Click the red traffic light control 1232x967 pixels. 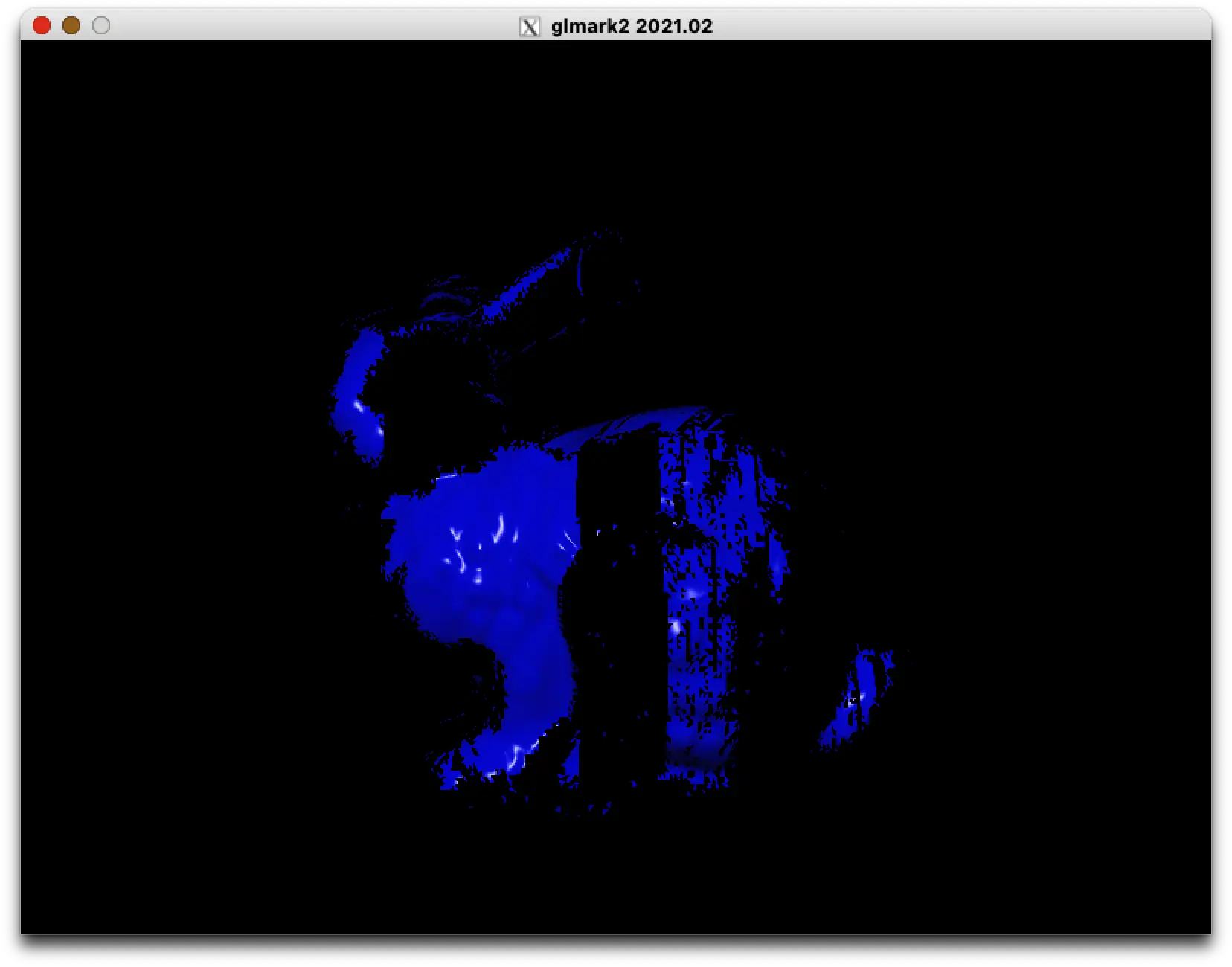42,25
